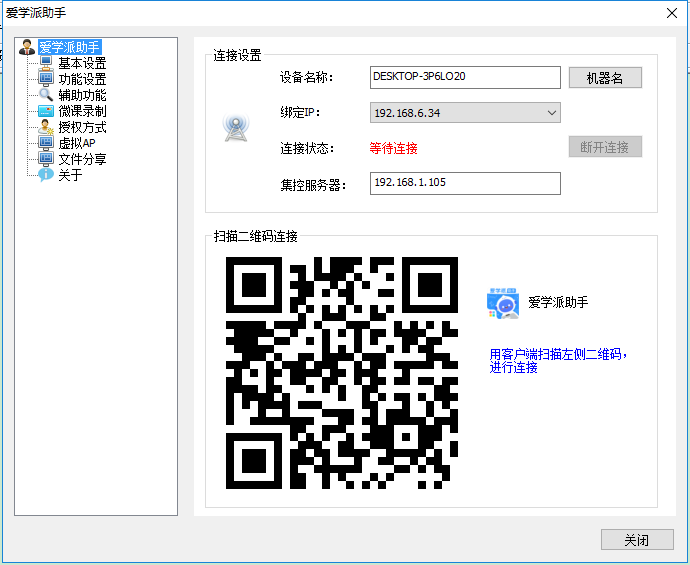Select 授权方式 in the sidebar
Viewport: 690px width, 565px height.
tap(82, 127)
